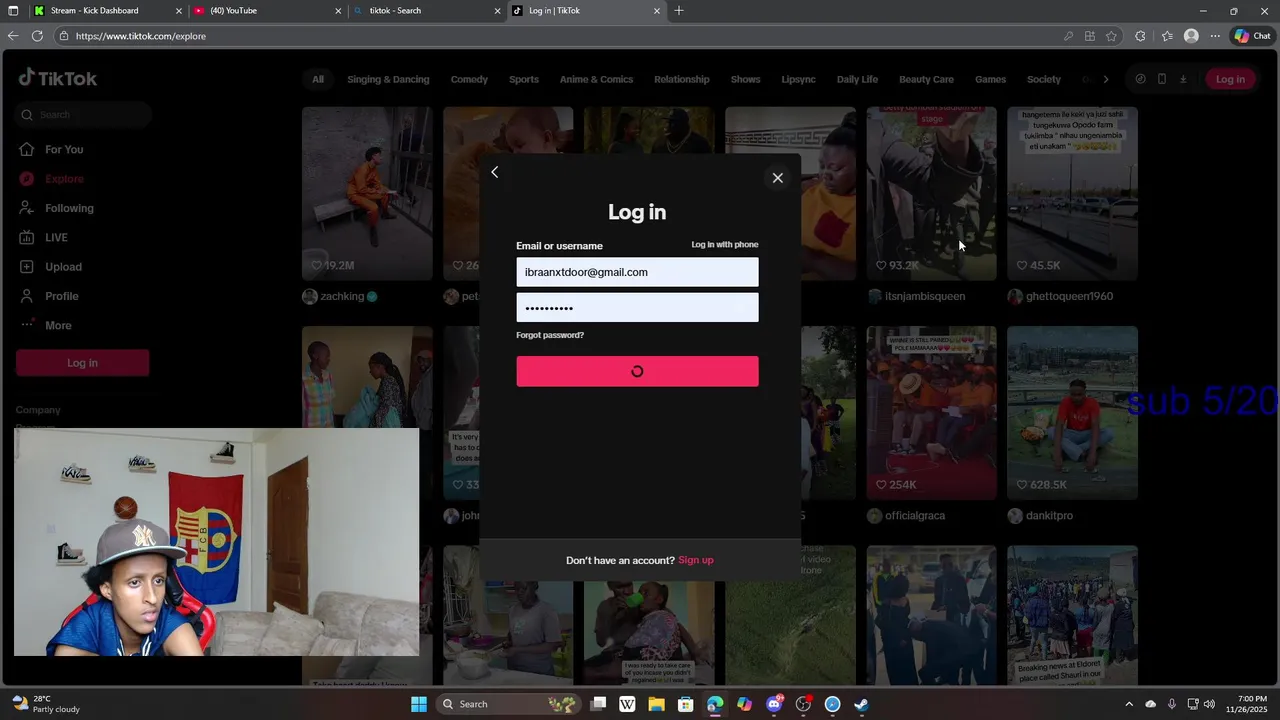Open Explore in the sidebar
The width and height of the screenshot is (1280, 720).
pos(64,179)
